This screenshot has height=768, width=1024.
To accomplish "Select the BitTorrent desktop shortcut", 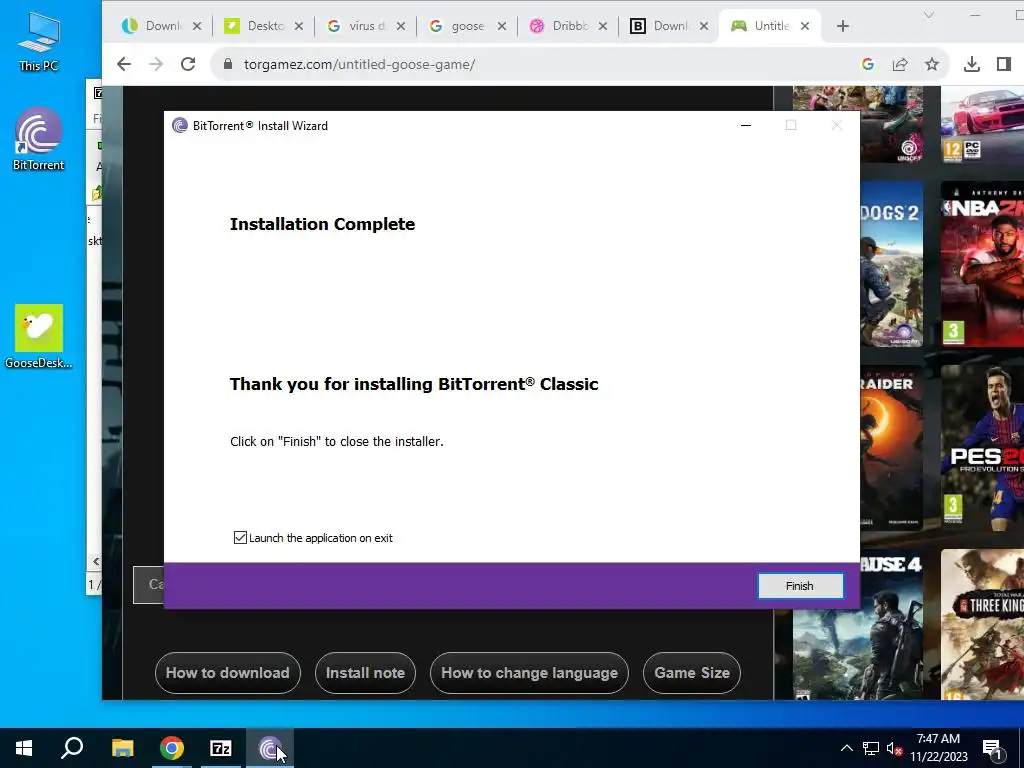I will 39,140.
